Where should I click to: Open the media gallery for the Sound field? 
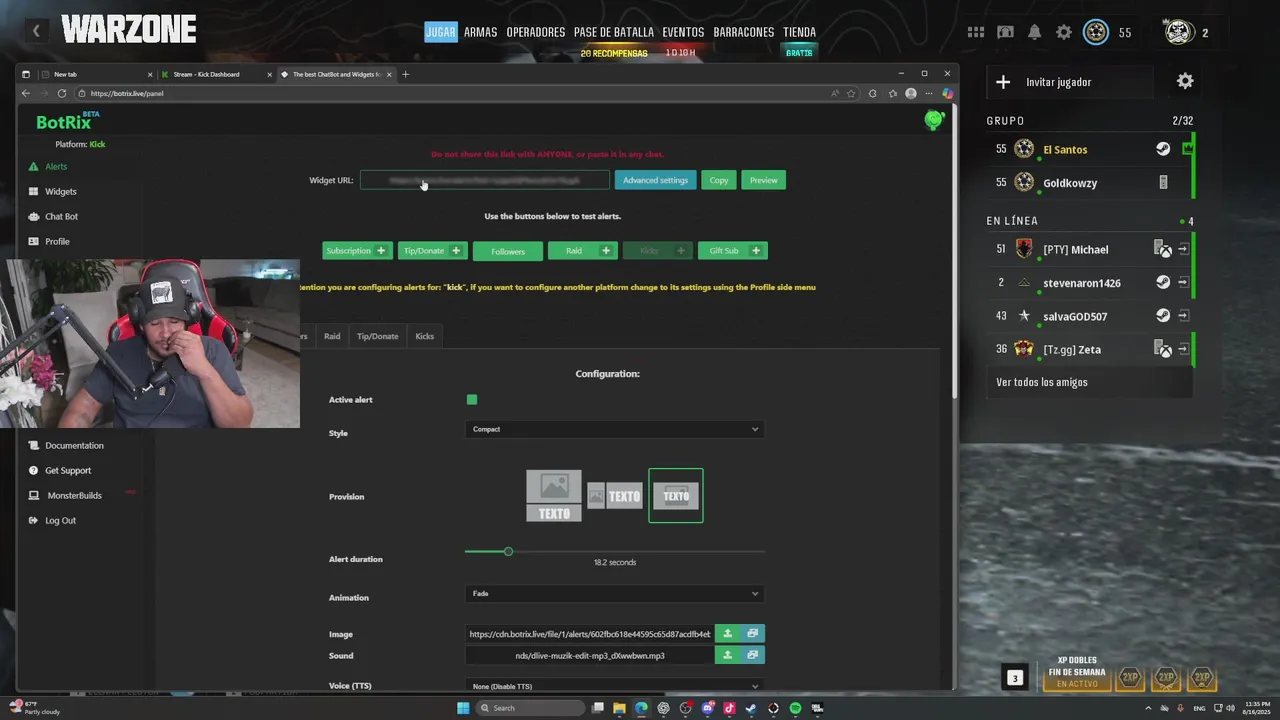(x=752, y=655)
